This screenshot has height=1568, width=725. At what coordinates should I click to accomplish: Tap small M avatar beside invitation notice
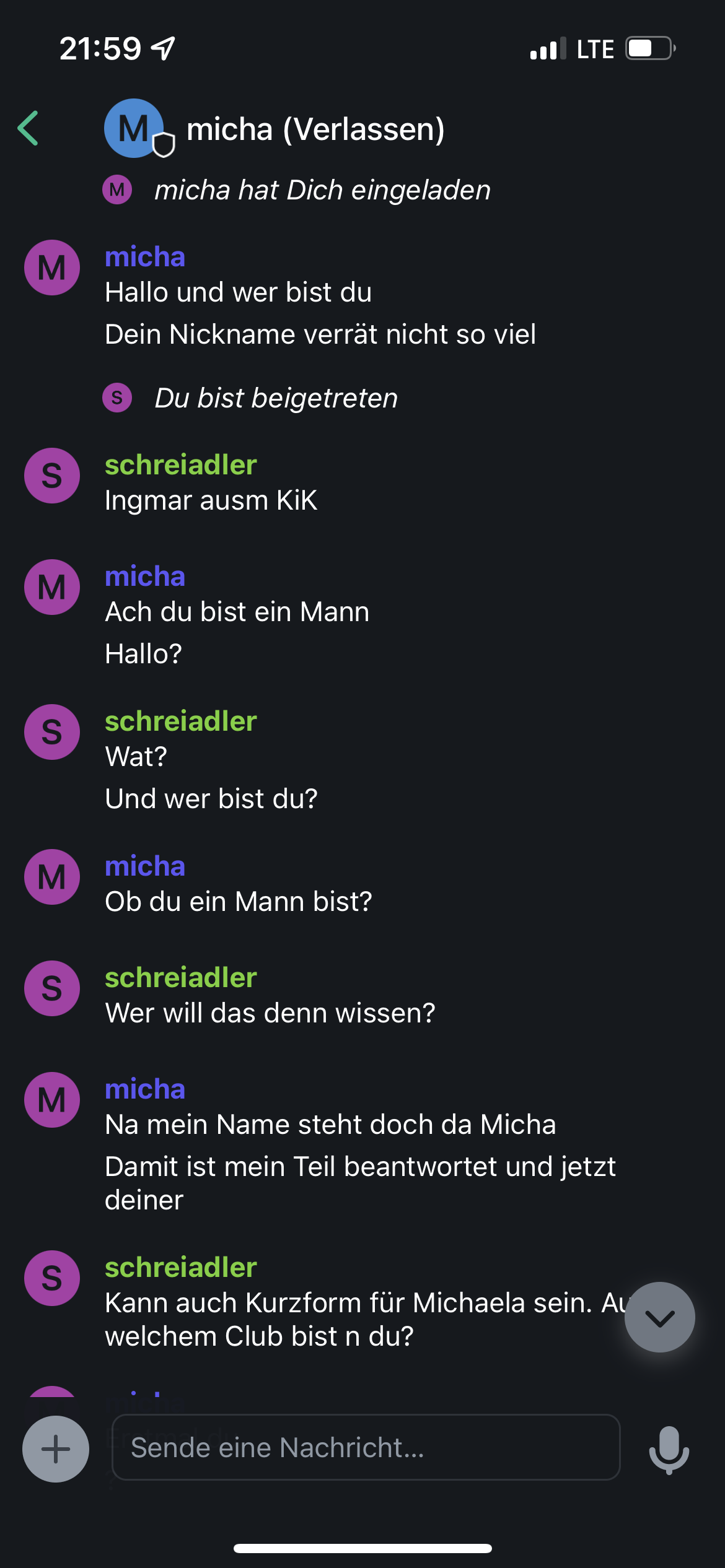pyautogui.click(x=117, y=189)
